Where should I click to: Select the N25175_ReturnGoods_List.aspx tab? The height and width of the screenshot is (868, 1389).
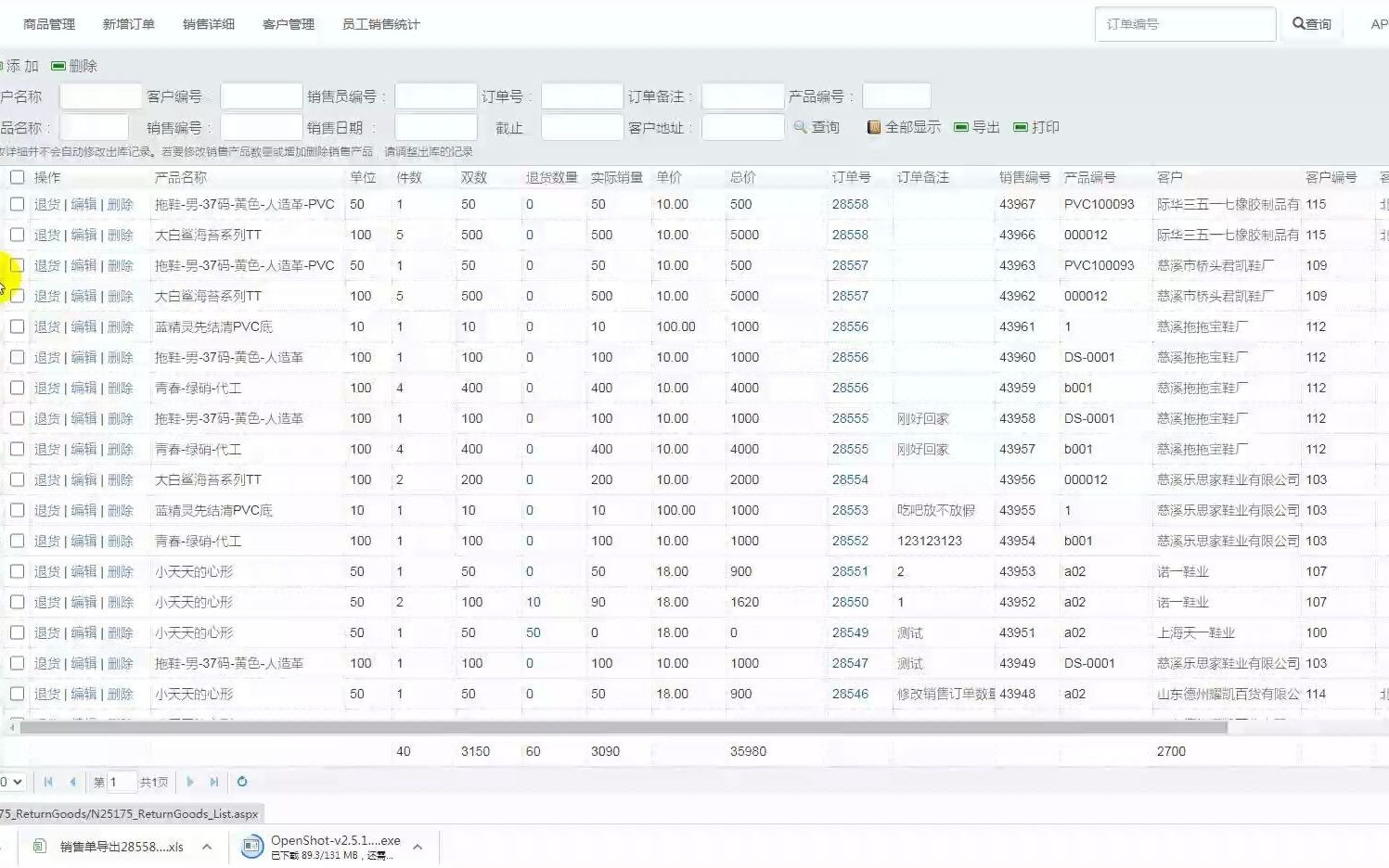[130, 813]
